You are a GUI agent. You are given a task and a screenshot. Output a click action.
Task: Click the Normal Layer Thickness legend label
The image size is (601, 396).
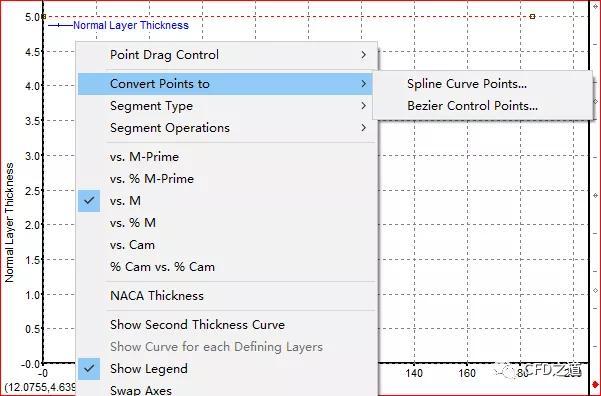131,25
